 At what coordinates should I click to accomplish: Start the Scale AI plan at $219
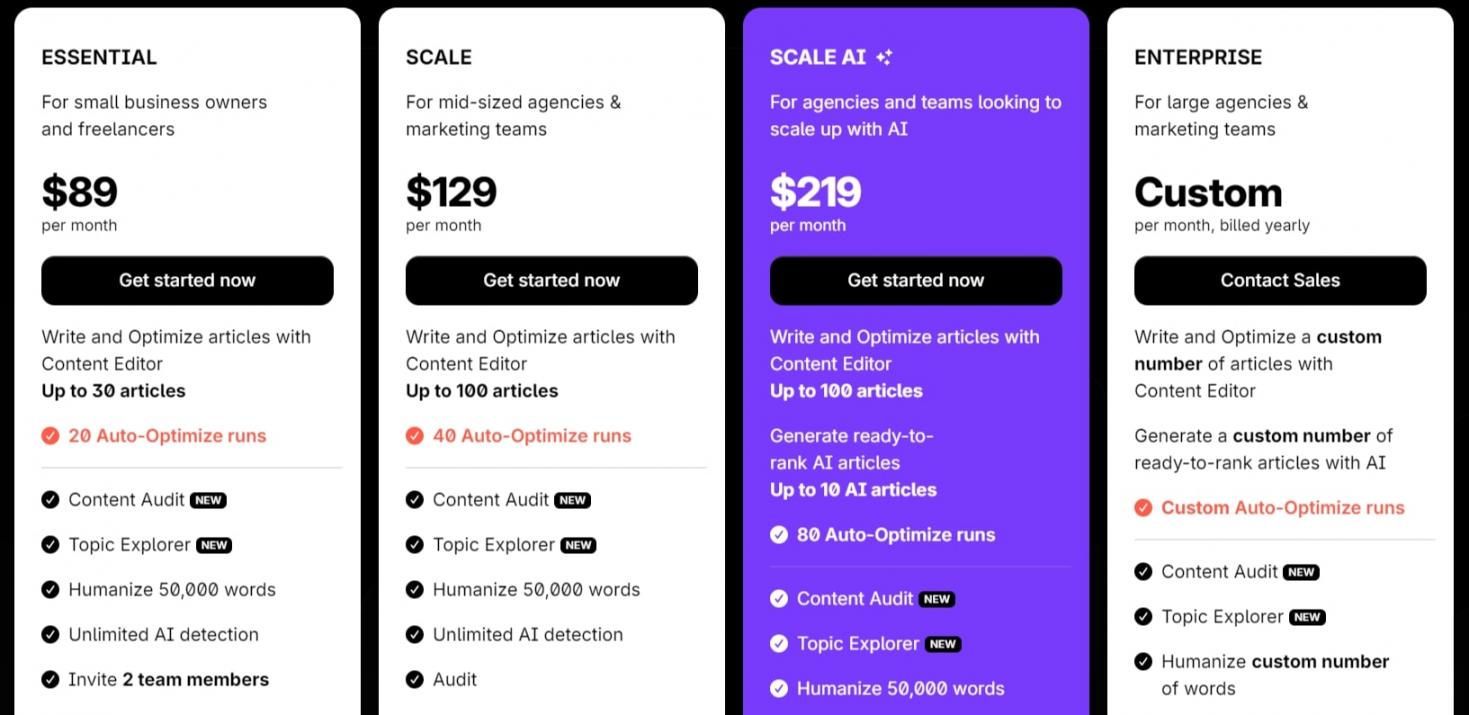(915, 281)
